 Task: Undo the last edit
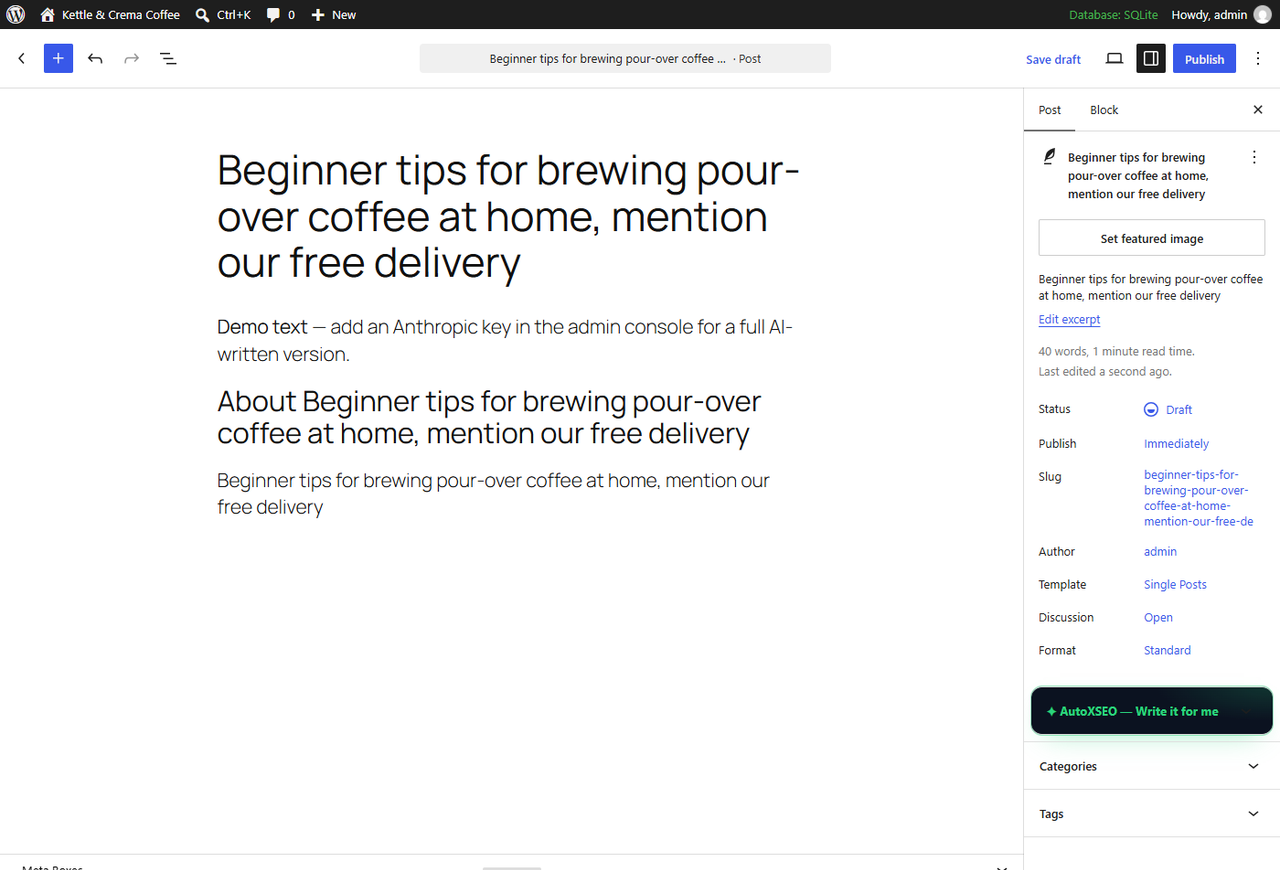click(x=95, y=59)
